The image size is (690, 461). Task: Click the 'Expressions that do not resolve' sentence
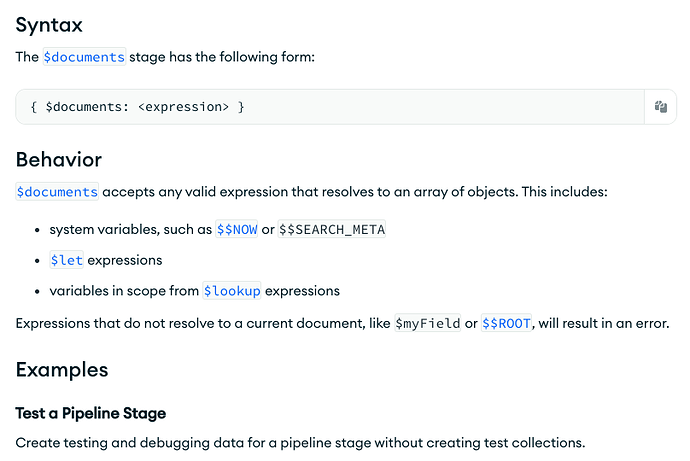[x=200, y=323]
